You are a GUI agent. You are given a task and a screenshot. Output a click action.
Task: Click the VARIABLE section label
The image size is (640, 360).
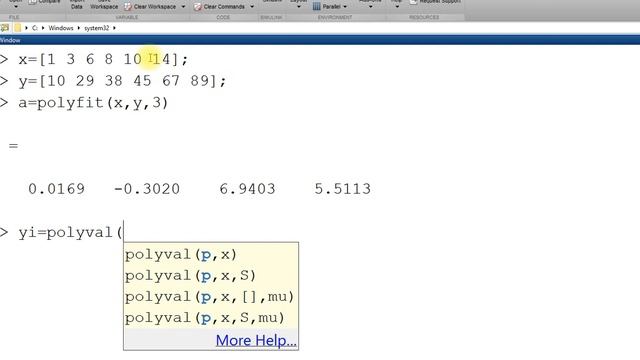coord(127,17)
